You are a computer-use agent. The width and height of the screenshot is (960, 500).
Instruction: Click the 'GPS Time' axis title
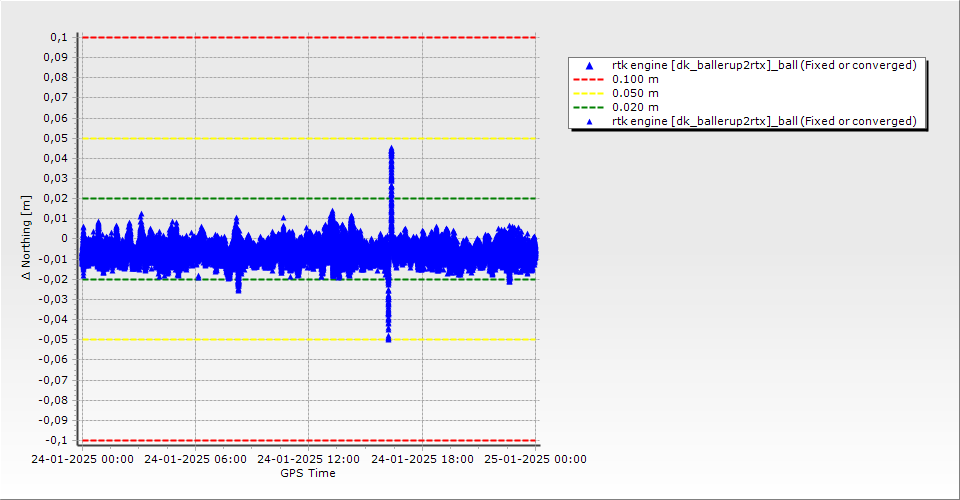[308, 473]
